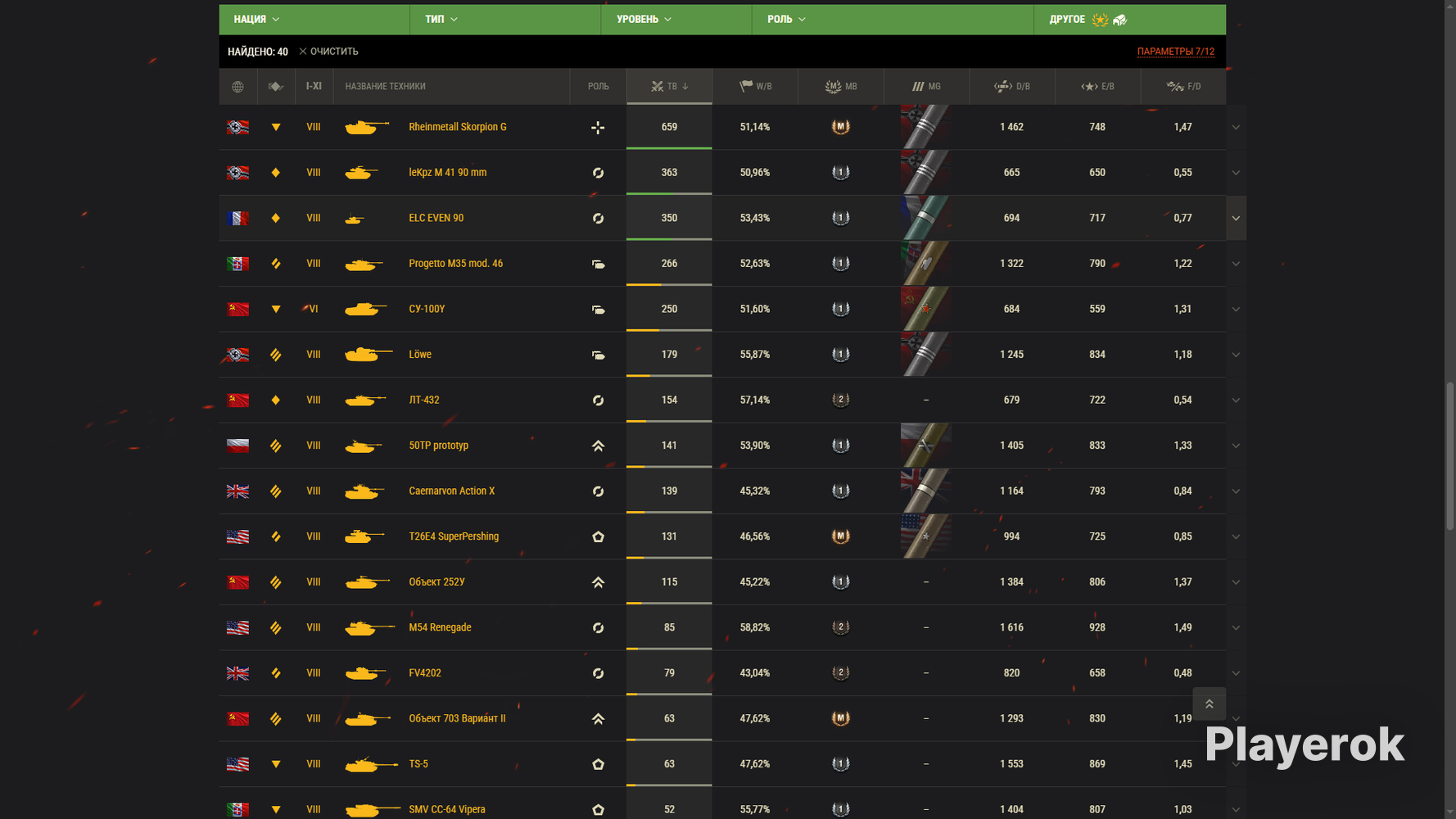Image resolution: width=1456 pixels, height=819 pixels.
Task: Expand the Caernarvon Action X row details
Action: 1236,491
